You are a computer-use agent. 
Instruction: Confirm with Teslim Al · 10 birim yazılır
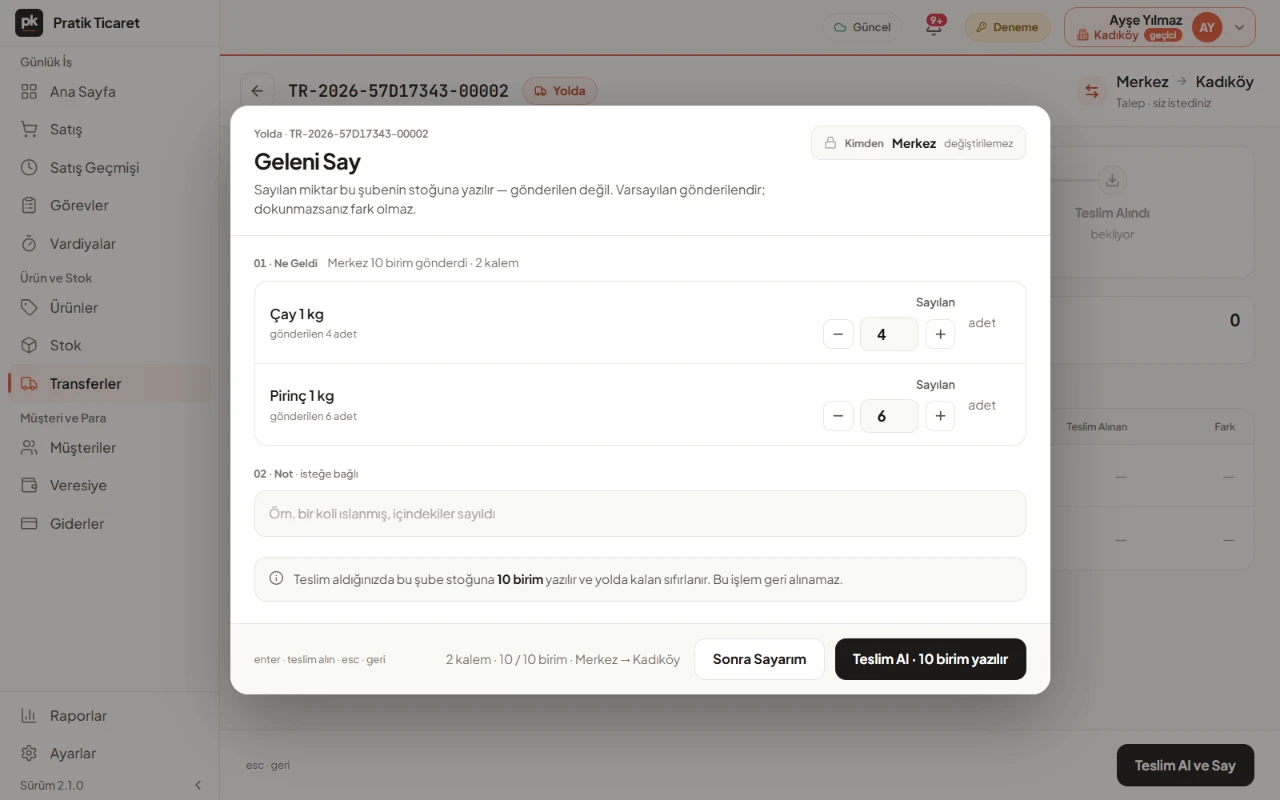[930, 659]
